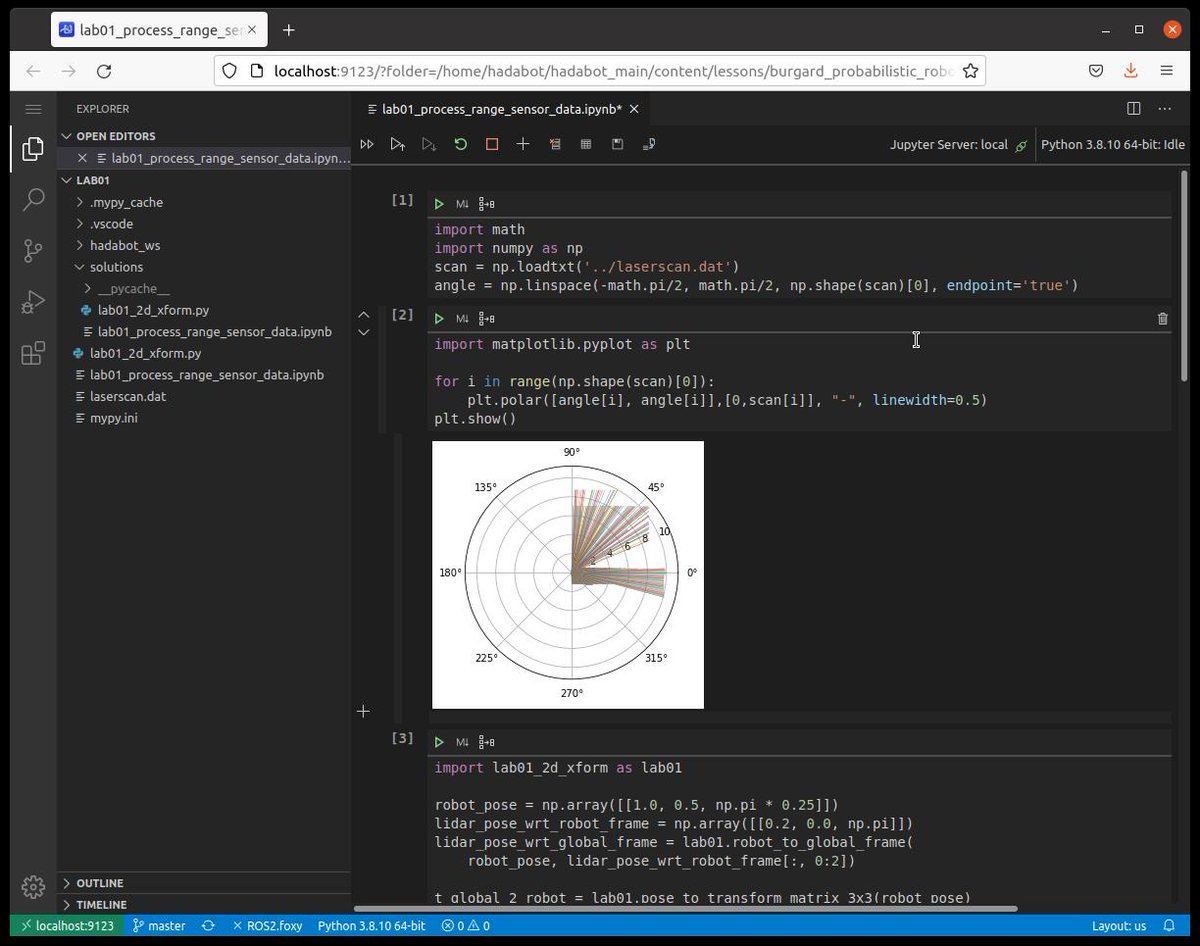Interrupt the Jupyter kernel
Image resolution: width=1200 pixels, height=946 pixels.
coord(492,145)
